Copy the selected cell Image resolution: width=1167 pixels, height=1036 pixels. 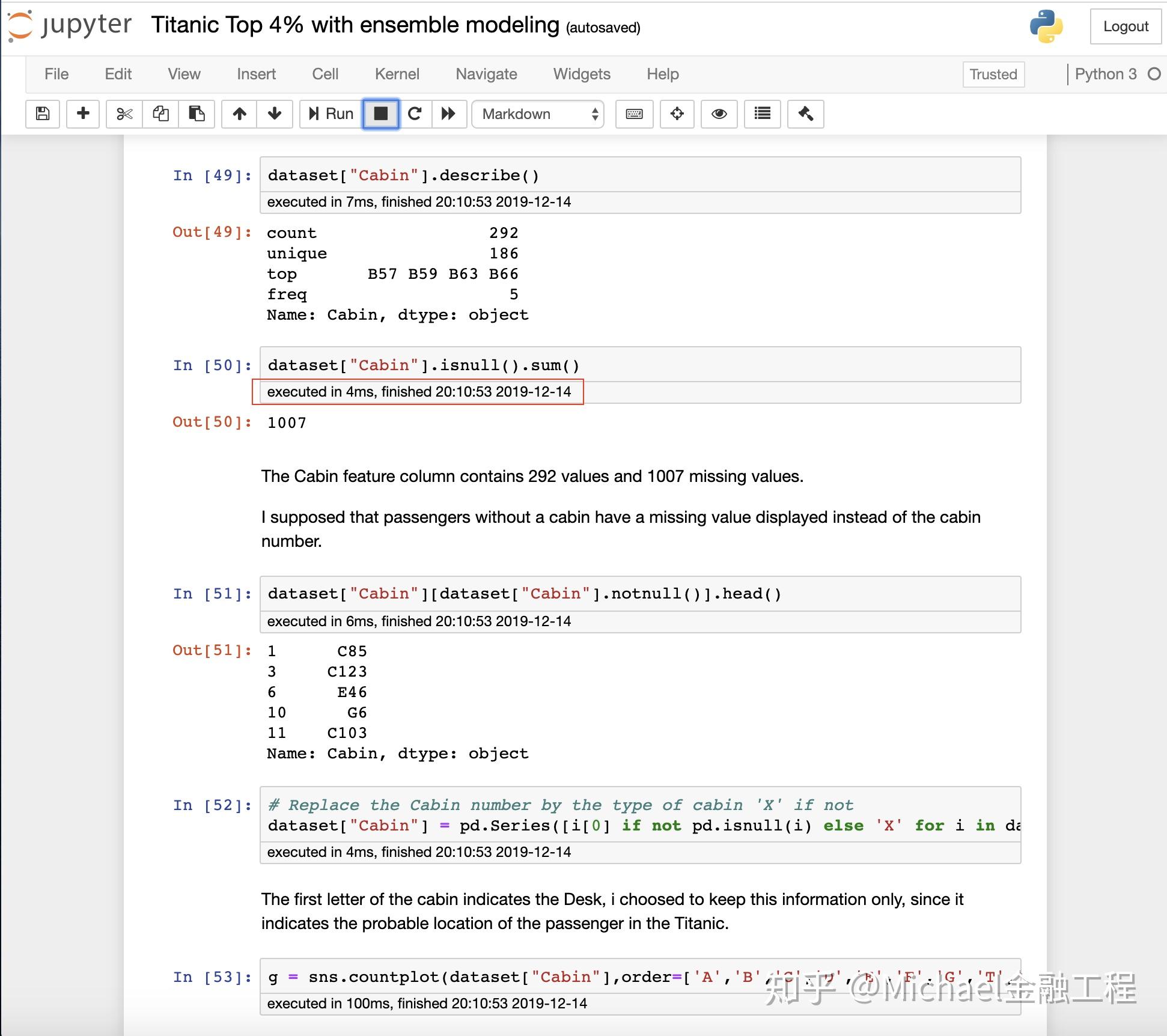coord(160,114)
